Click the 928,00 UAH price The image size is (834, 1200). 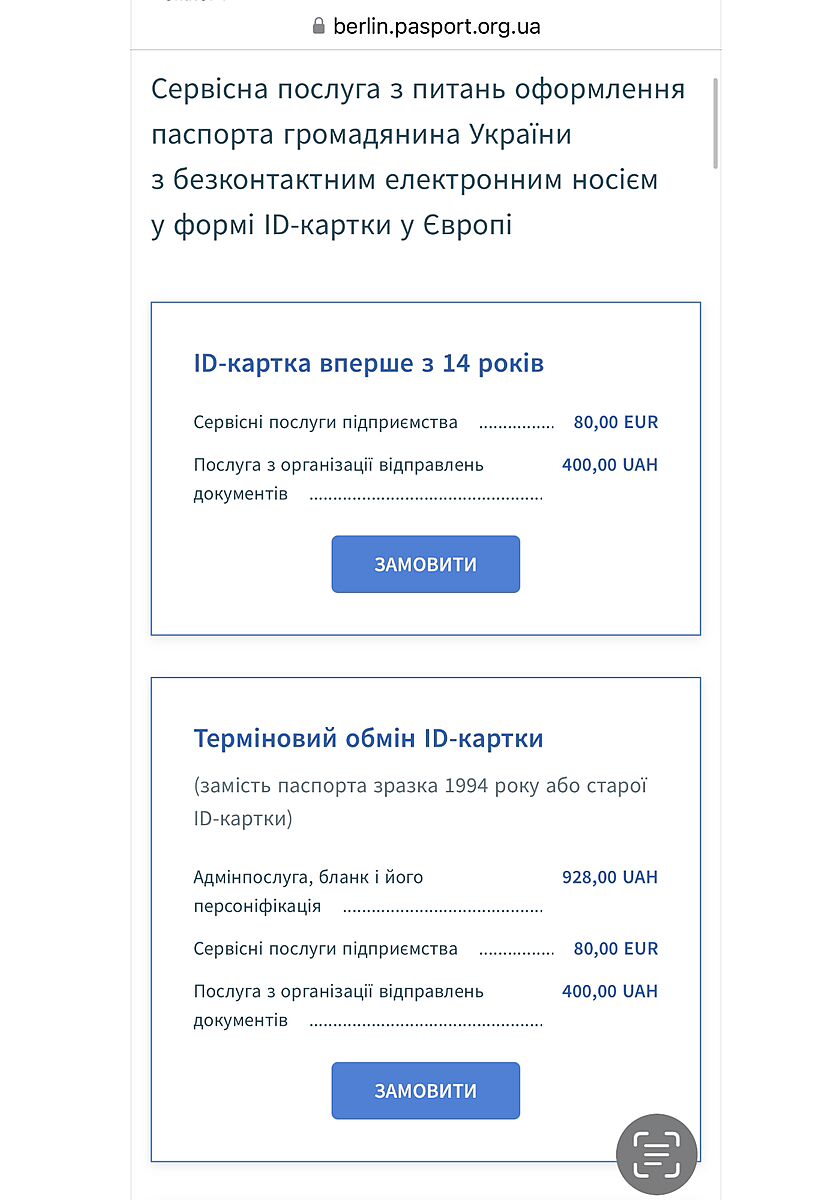click(610, 877)
